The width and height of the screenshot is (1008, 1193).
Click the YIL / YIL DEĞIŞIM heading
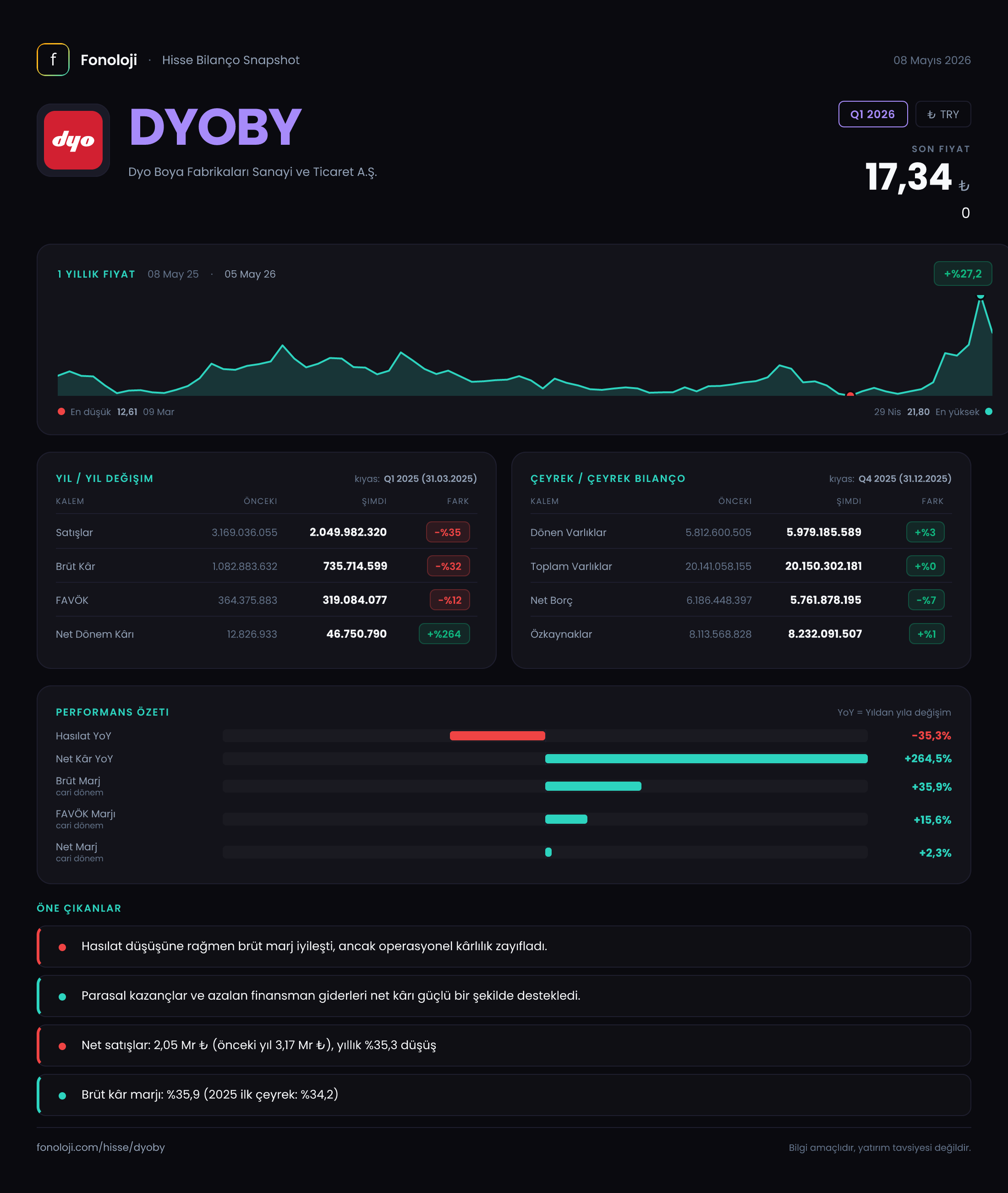point(104,478)
